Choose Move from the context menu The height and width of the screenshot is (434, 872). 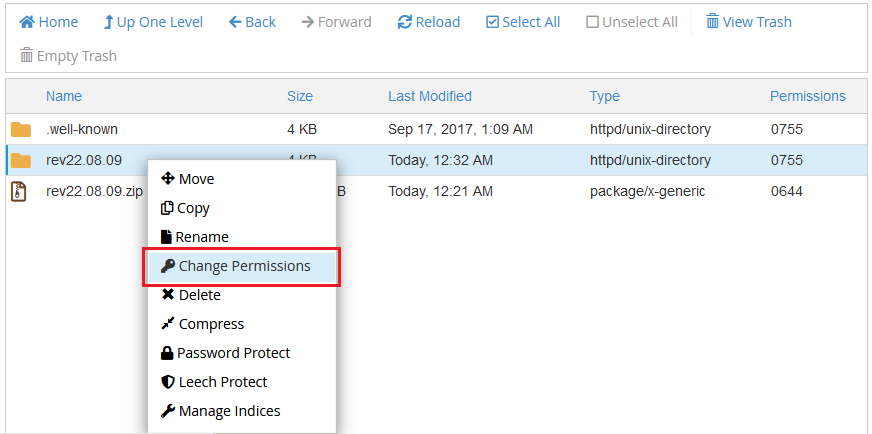pyautogui.click(x=187, y=179)
